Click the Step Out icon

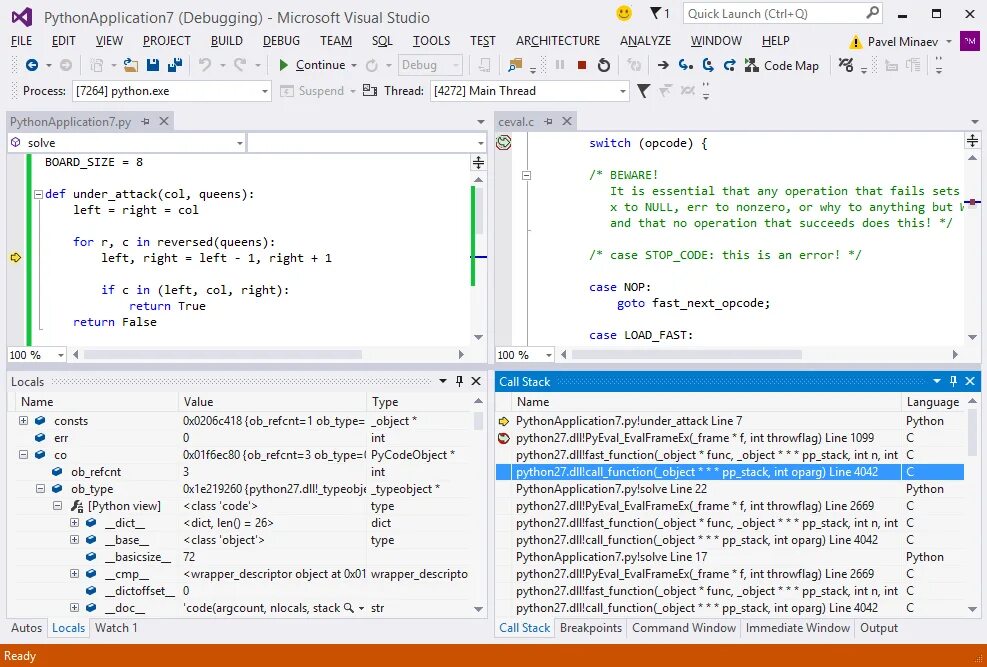tap(730, 65)
